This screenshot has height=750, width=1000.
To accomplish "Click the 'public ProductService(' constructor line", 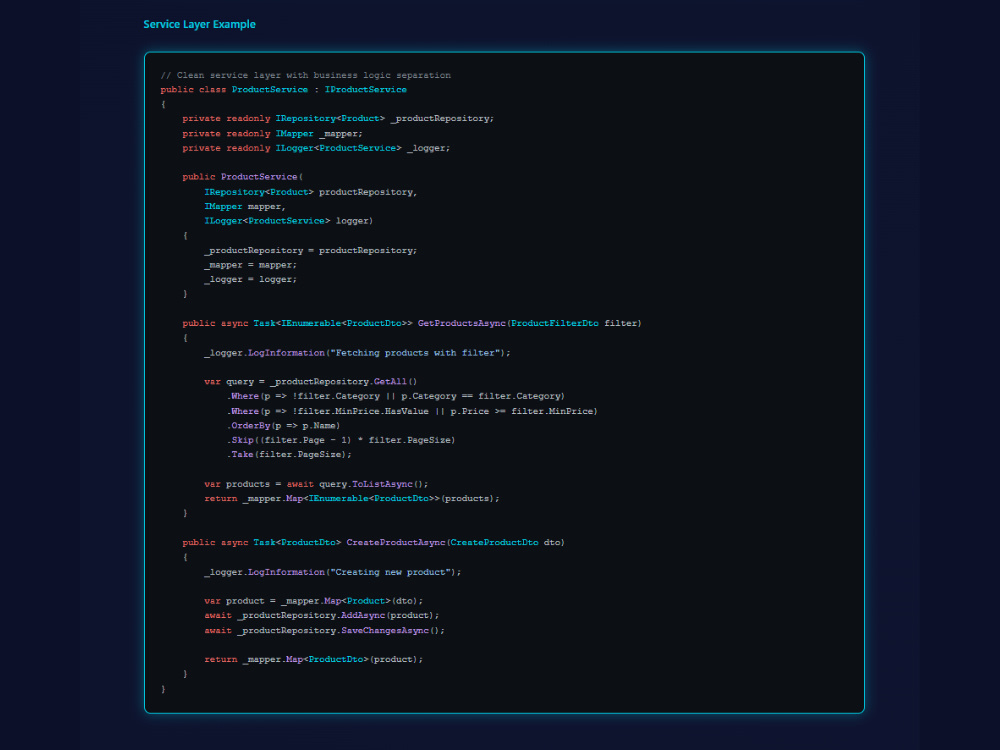I will coord(242,177).
